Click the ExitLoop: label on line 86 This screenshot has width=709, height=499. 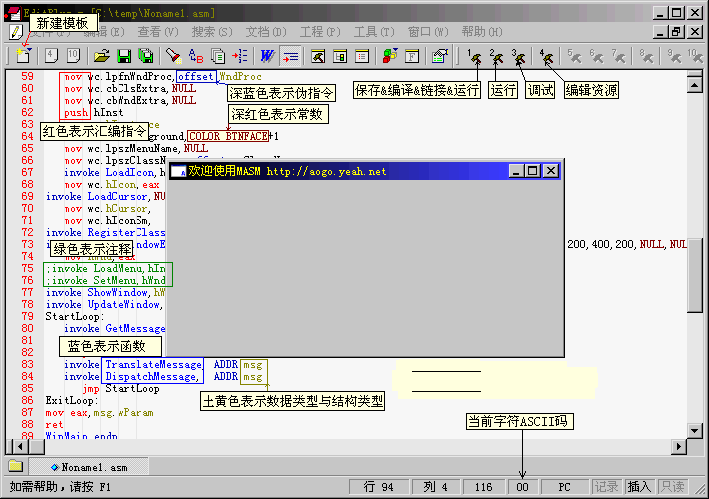pyautogui.click(x=71, y=400)
